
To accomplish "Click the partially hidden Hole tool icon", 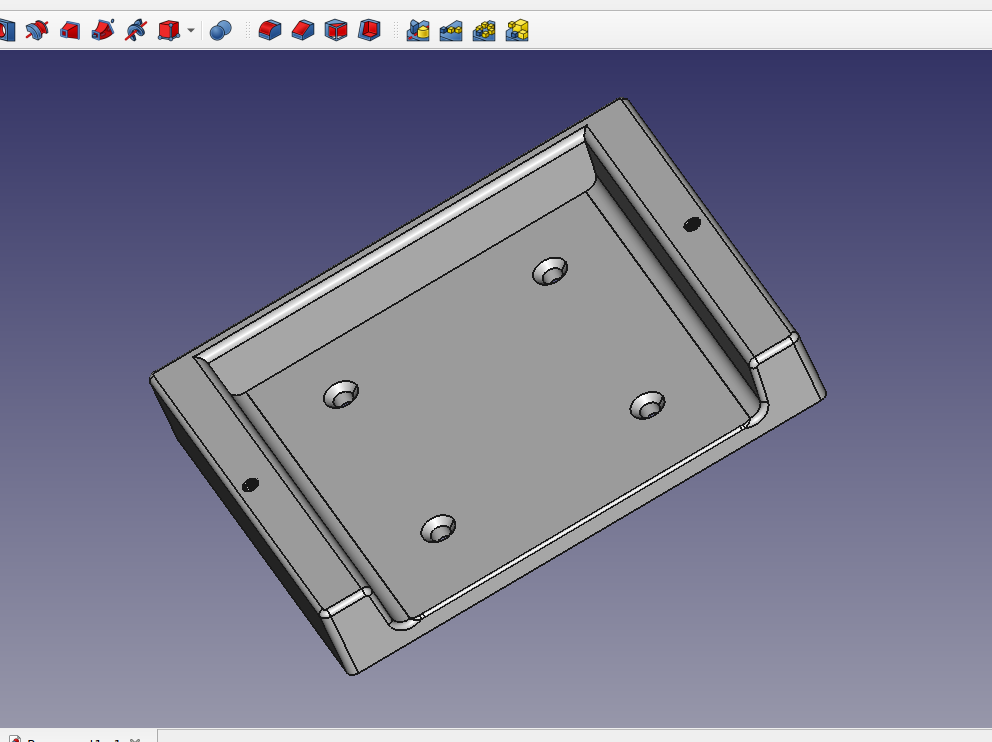I will click(x=6, y=31).
